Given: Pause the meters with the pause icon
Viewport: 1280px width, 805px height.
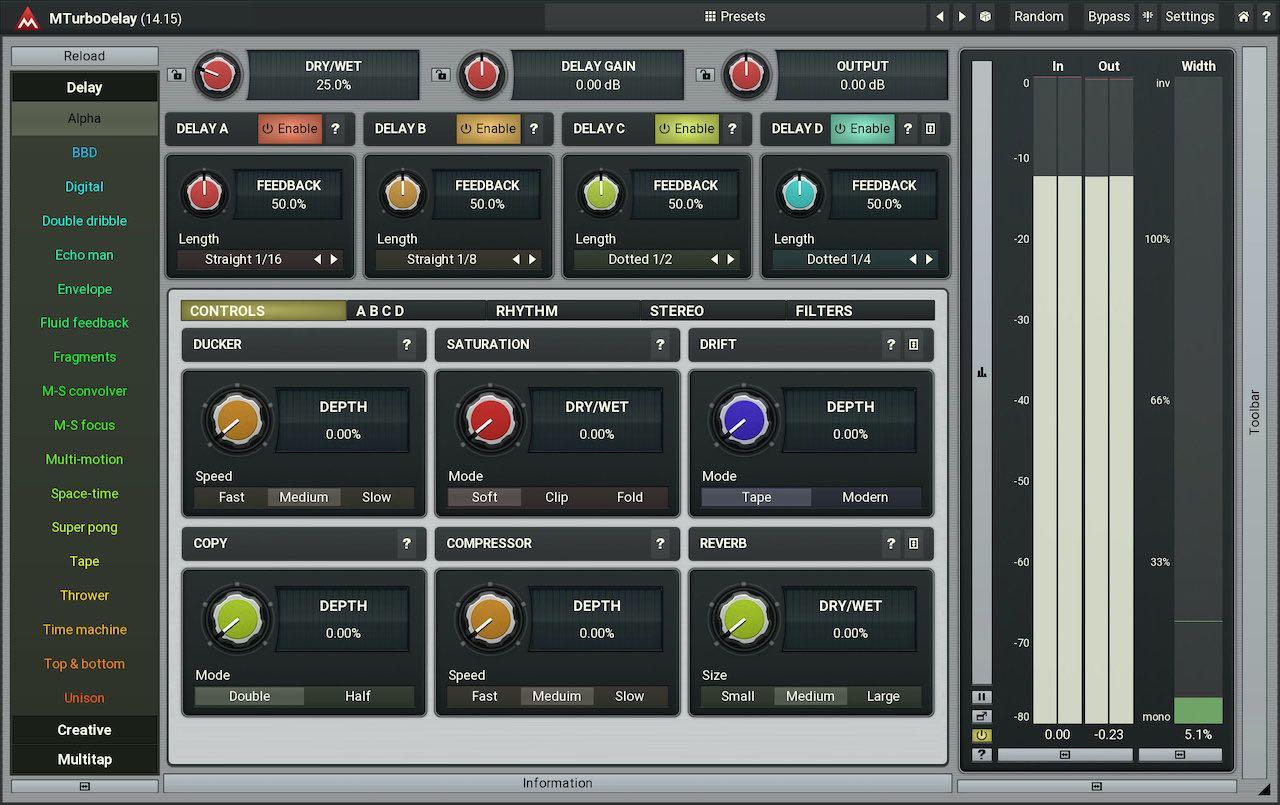Looking at the screenshot, I should (981, 697).
